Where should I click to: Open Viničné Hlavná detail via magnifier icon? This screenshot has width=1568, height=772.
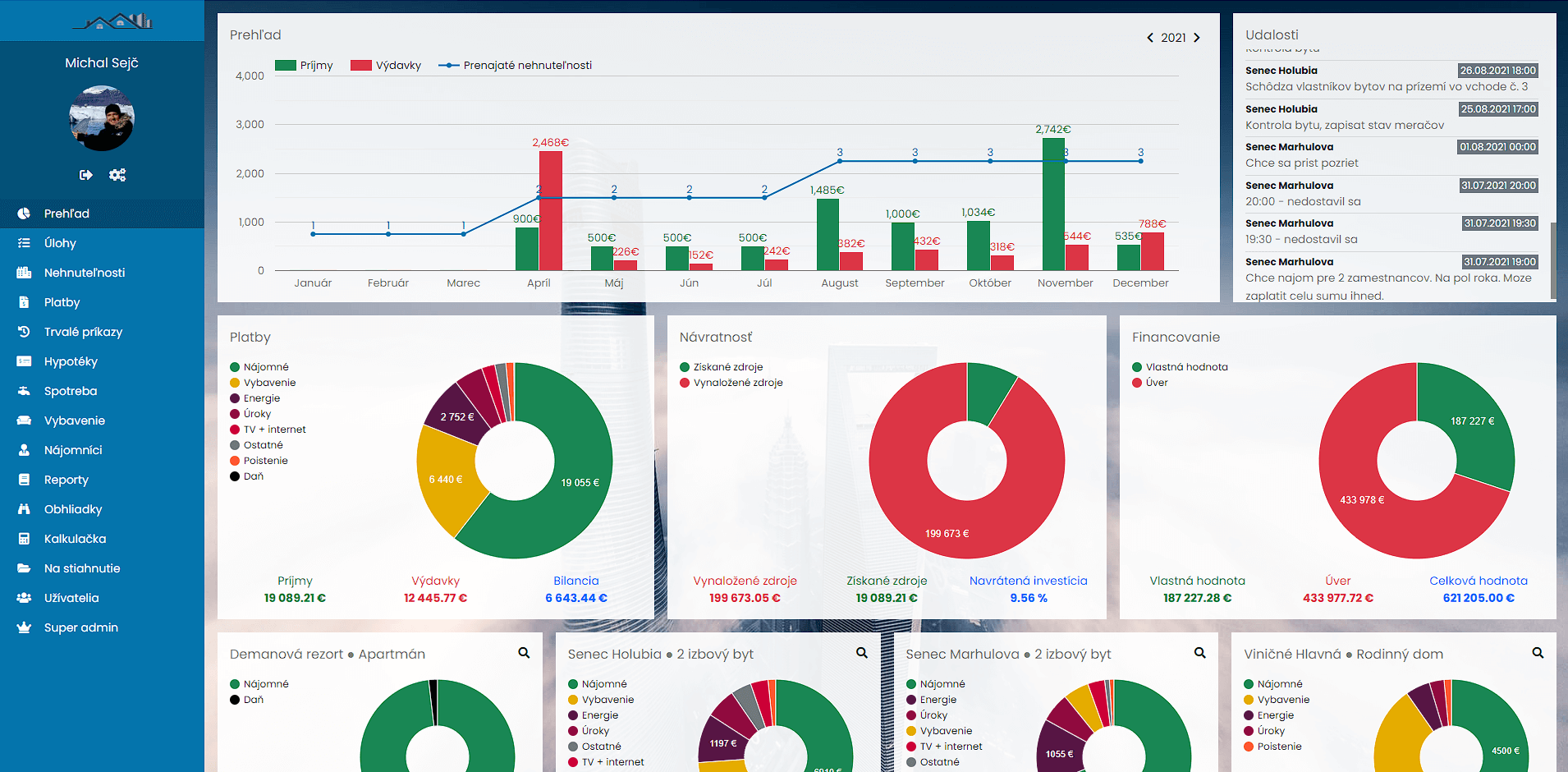pos(1538,653)
